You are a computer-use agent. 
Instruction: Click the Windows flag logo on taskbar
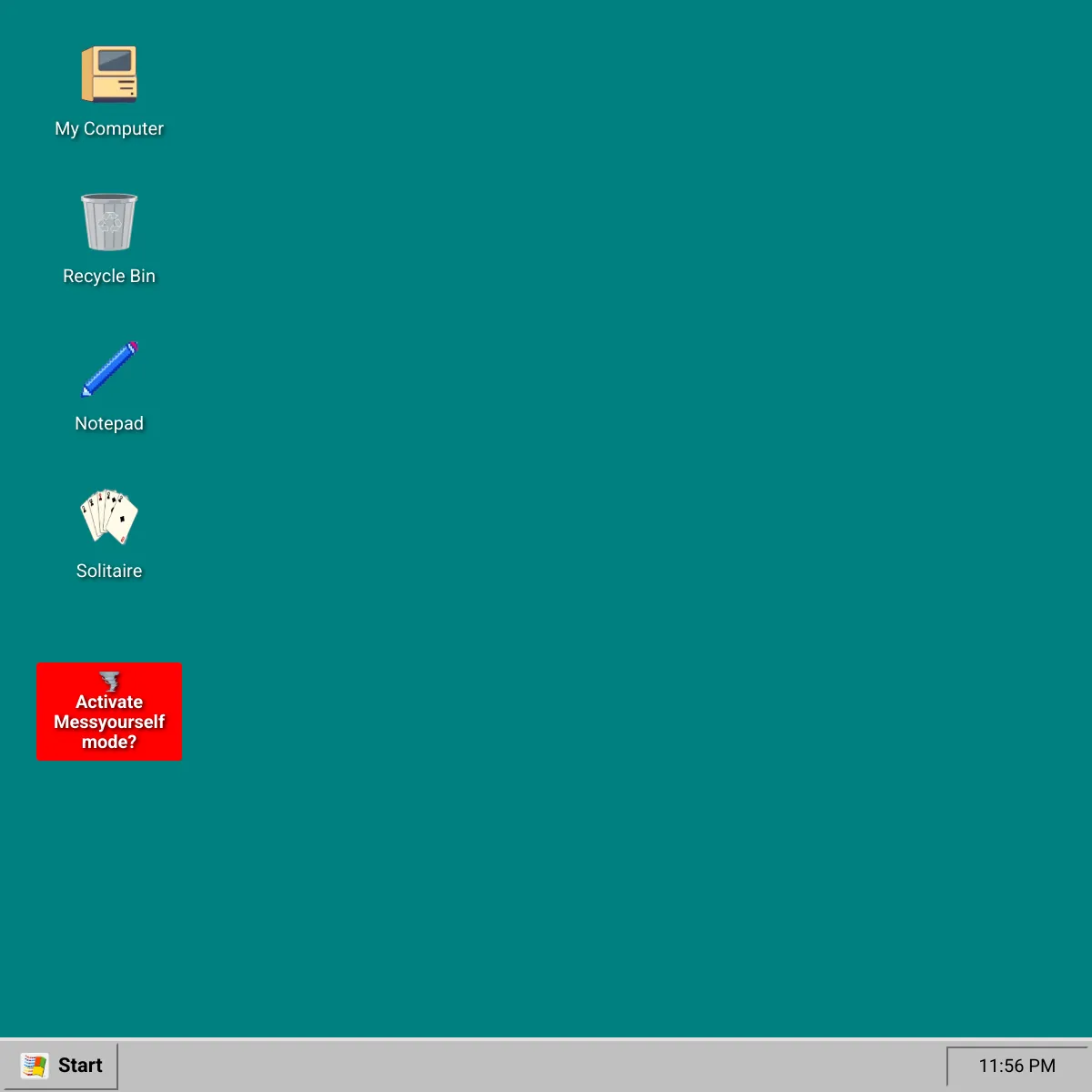(35, 1066)
